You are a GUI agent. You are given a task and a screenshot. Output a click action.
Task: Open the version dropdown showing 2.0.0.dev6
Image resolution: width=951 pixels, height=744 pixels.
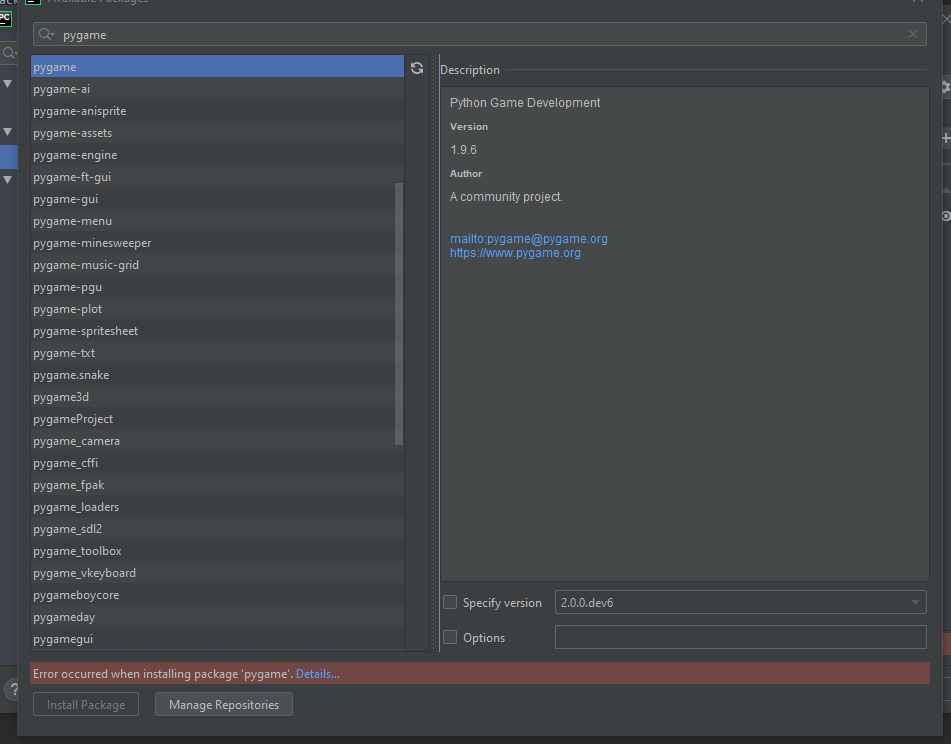(x=740, y=603)
